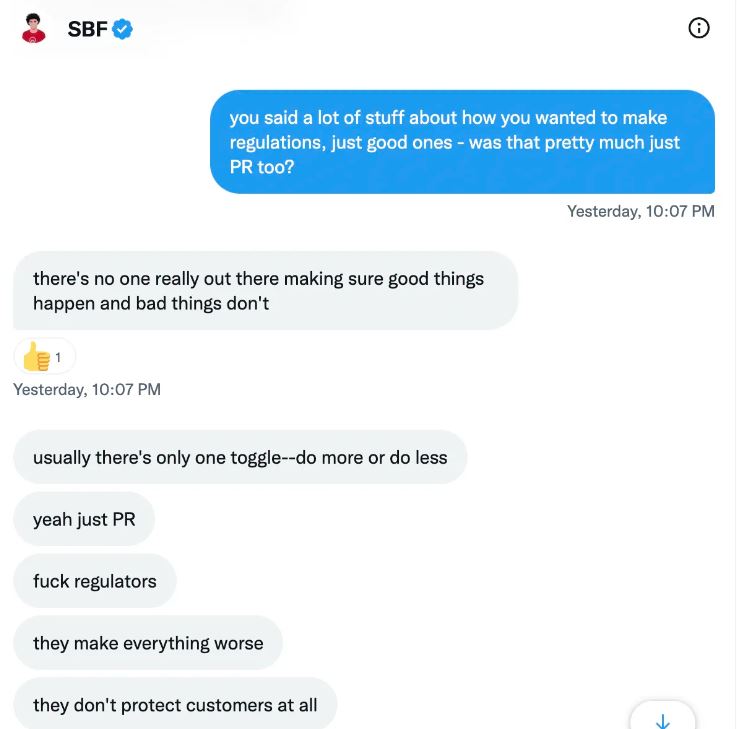The height and width of the screenshot is (729, 737).
Task: Click the timestamp under the blue sent message
Action: coord(640,211)
